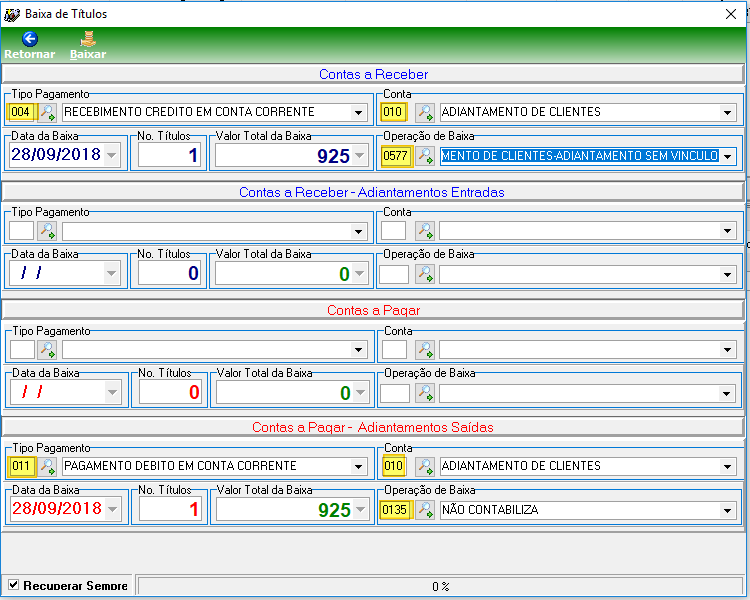Image resolution: width=750 pixels, height=600 pixels.
Task: Click Contas a Pagar - Adiantamentos Saídas header
Action: (373, 427)
